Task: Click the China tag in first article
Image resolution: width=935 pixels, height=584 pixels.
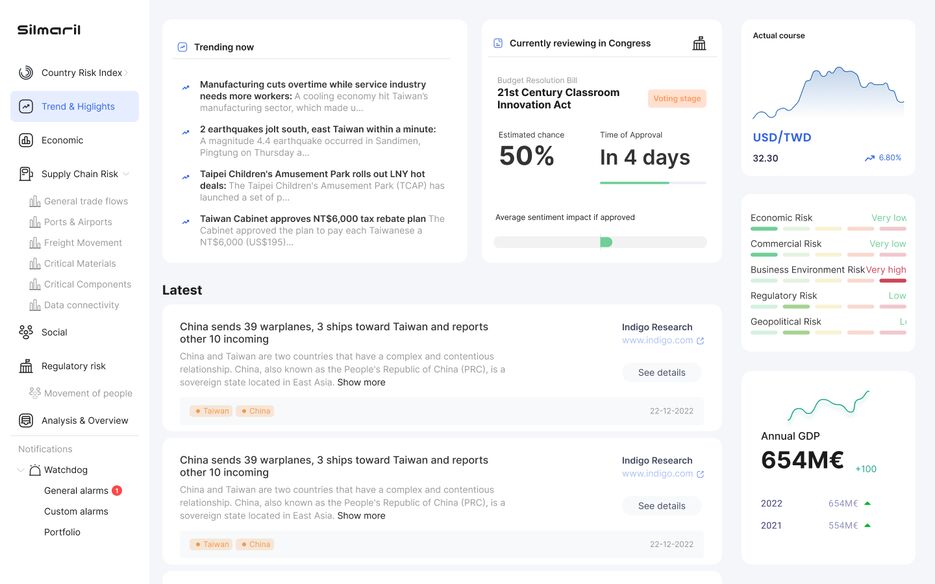Action: pos(255,411)
